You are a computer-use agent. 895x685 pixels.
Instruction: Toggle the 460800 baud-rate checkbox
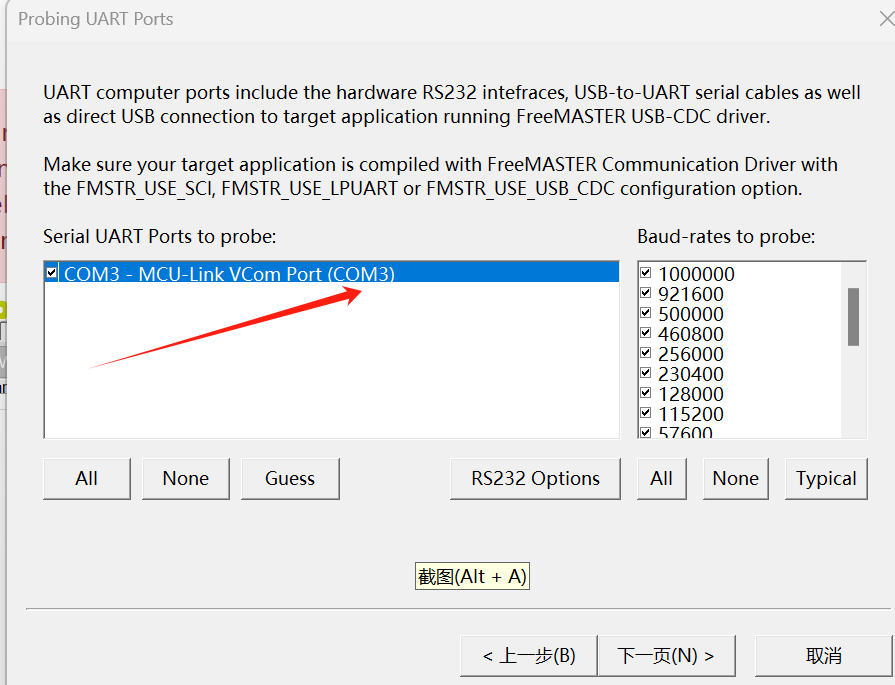click(645, 333)
